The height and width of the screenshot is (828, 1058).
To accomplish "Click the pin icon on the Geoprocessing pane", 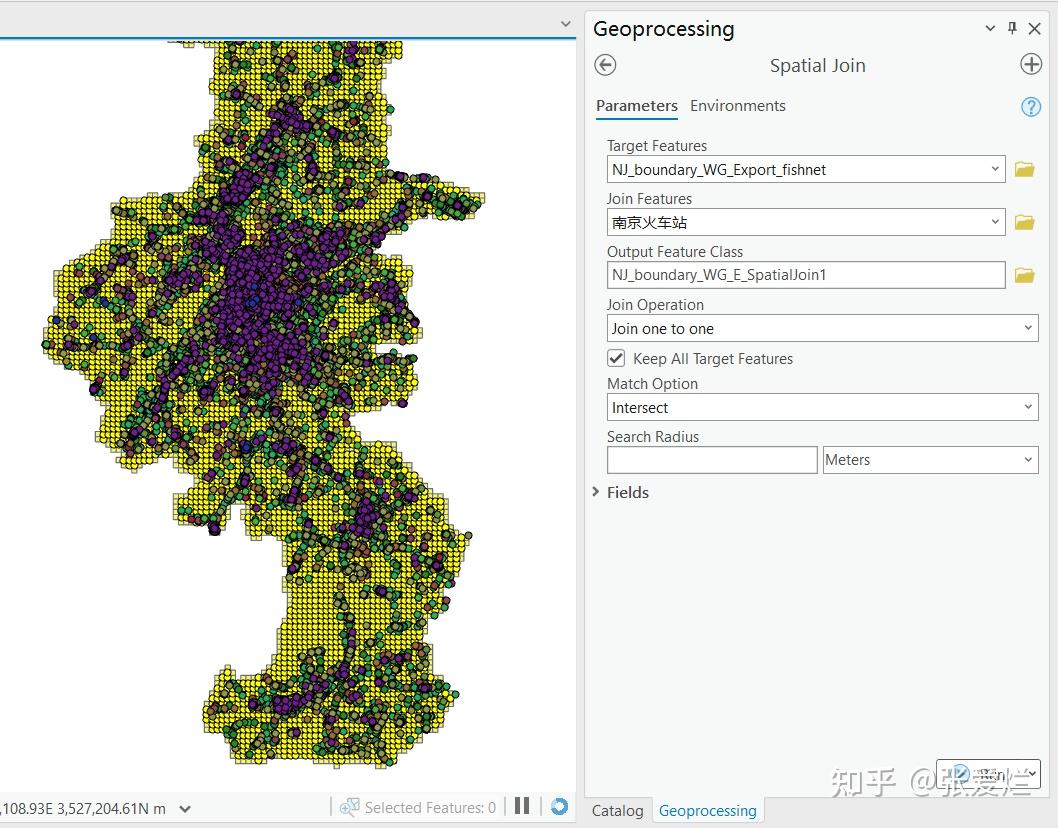I will pos(1013,28).
